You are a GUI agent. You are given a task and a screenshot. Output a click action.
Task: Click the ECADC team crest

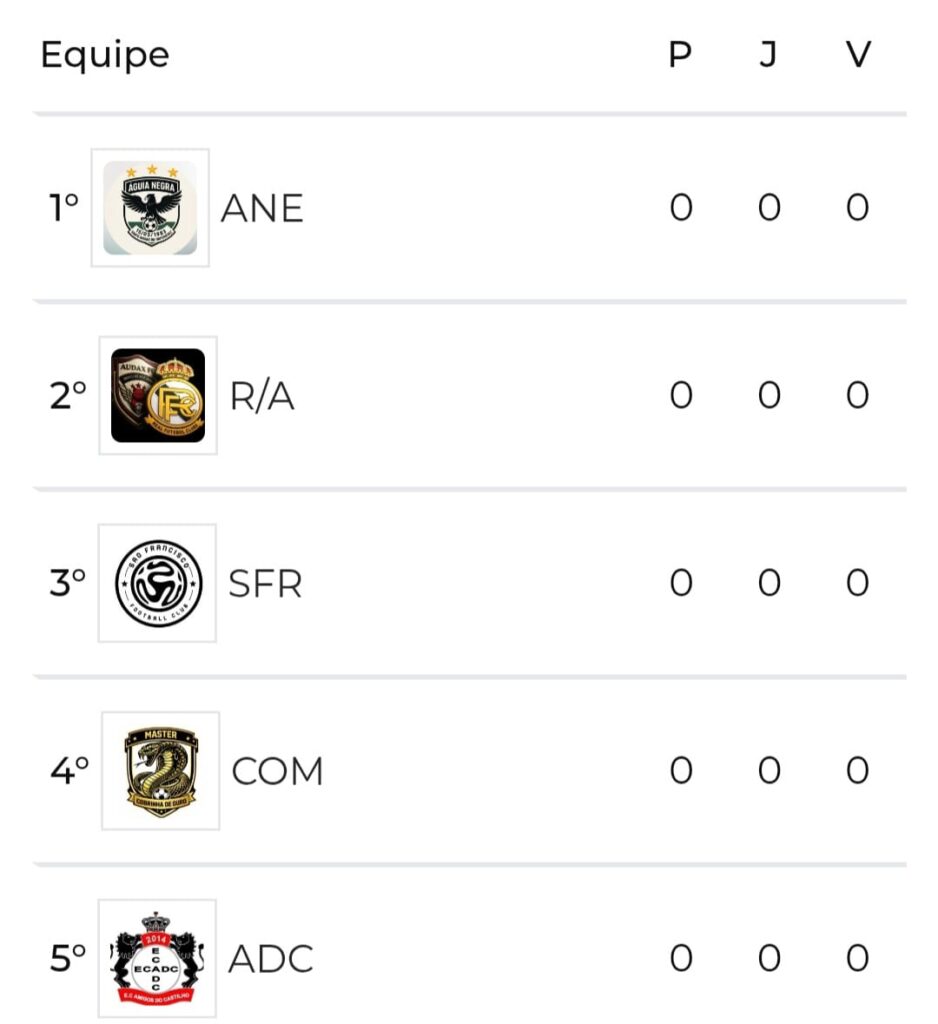pos(157,958)
